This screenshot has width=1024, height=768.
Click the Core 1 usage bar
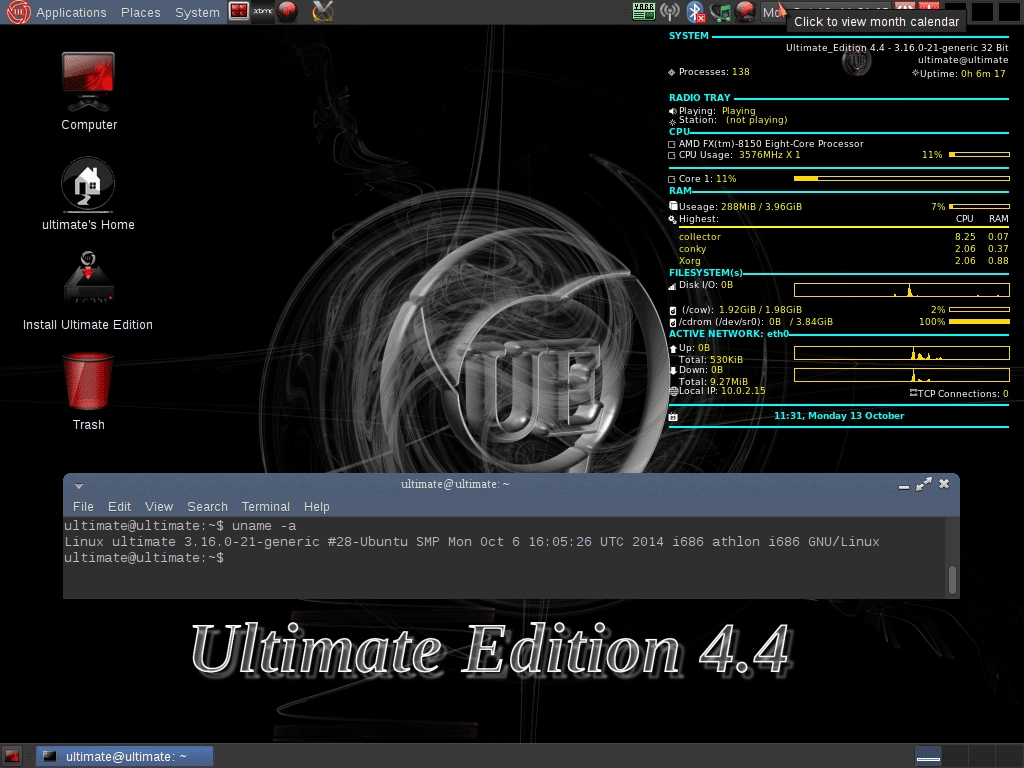click(x=901, y=178)
